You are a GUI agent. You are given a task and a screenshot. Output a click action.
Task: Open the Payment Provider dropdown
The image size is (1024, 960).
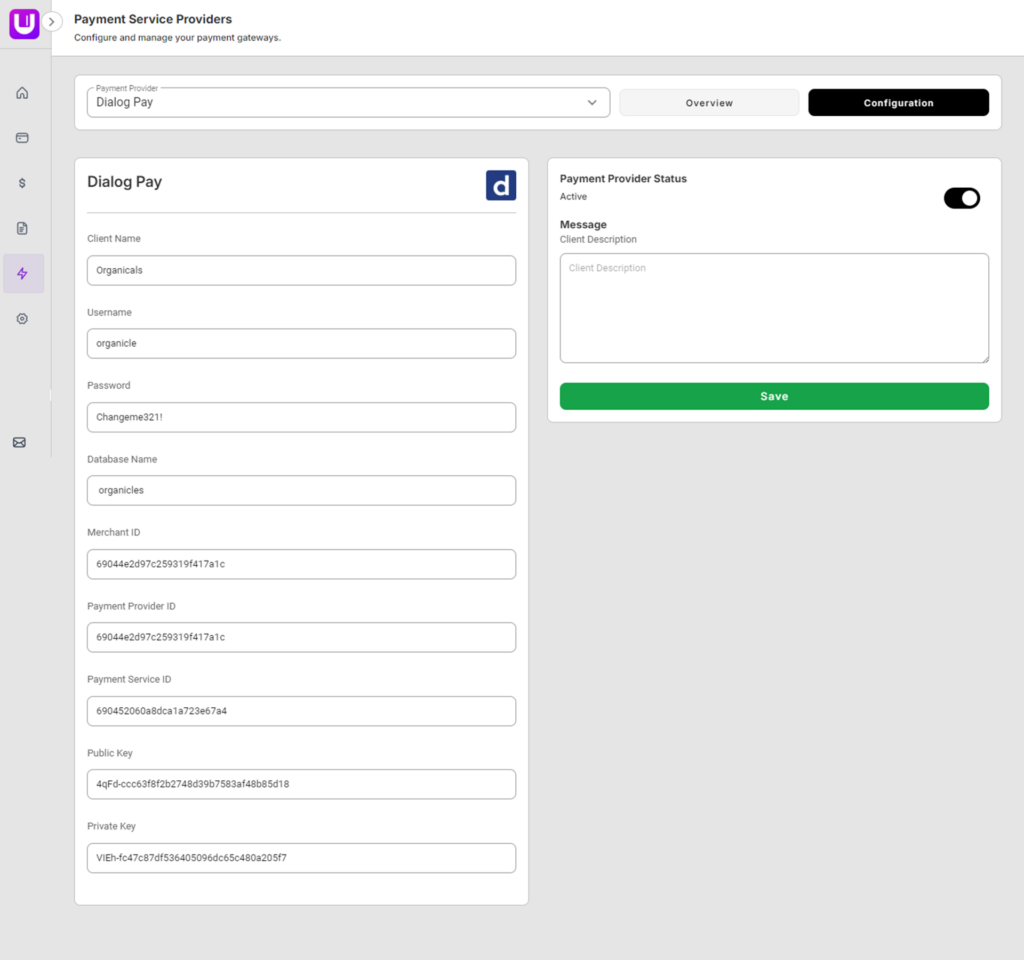(x=348, y=102)
